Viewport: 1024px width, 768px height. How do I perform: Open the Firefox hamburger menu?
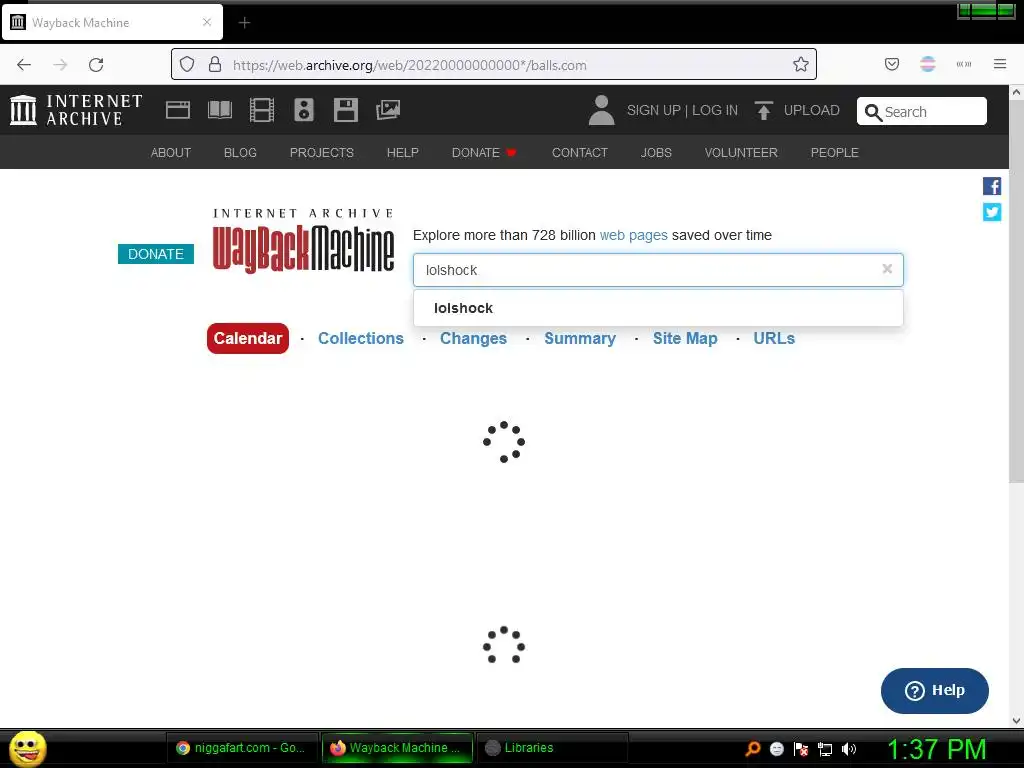click(1000, 64)
